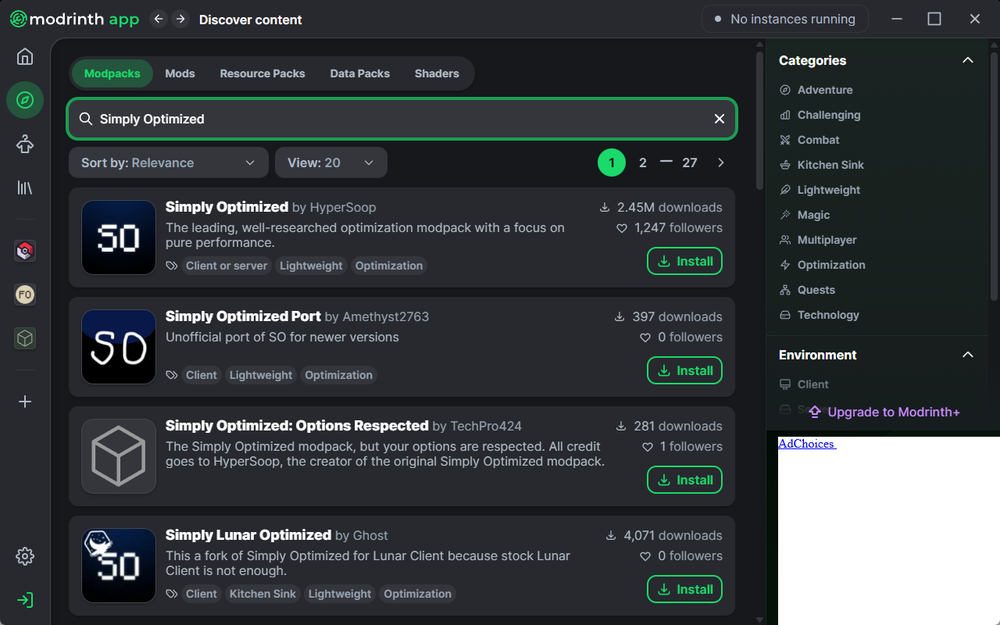Open the Simply Lunar Optimized pack thumbnail
Image resolution: width=1000 pixels, height=625 pixels.
118,565
